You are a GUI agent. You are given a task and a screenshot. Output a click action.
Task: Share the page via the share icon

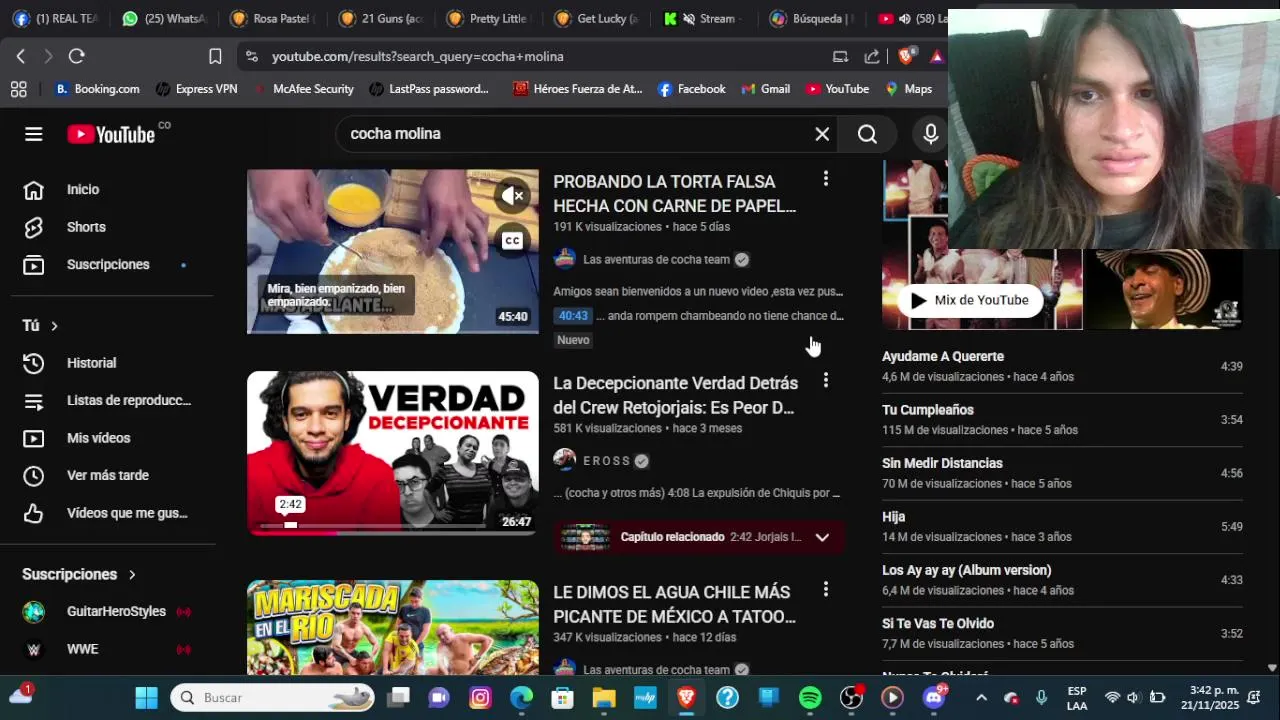click(872, 56)
